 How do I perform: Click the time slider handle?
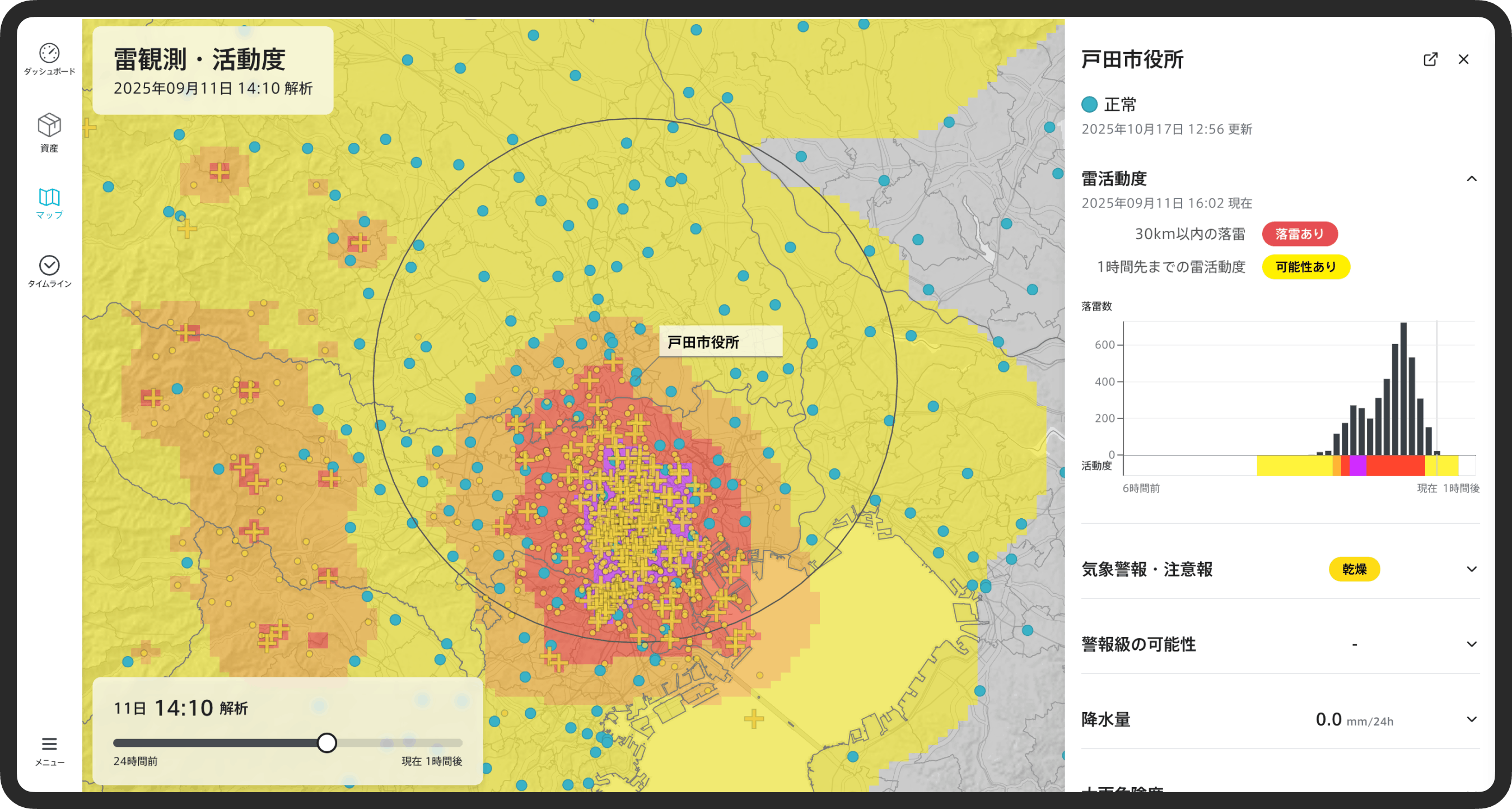pyautogui.click(x=327, y=743)
